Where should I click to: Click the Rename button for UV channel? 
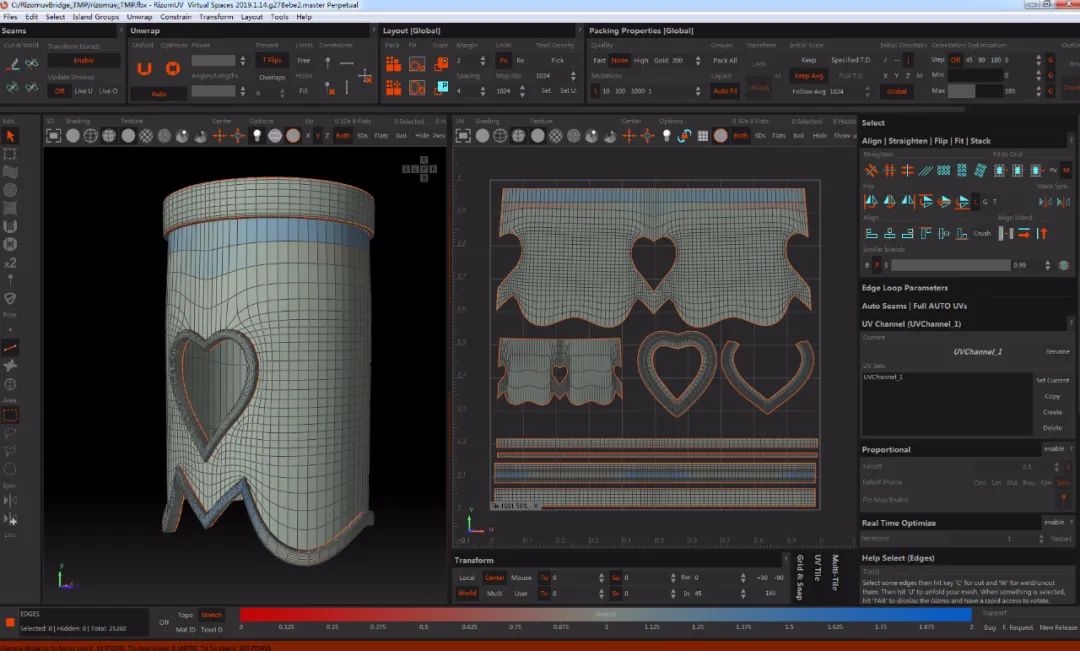tap(1056, 352)
